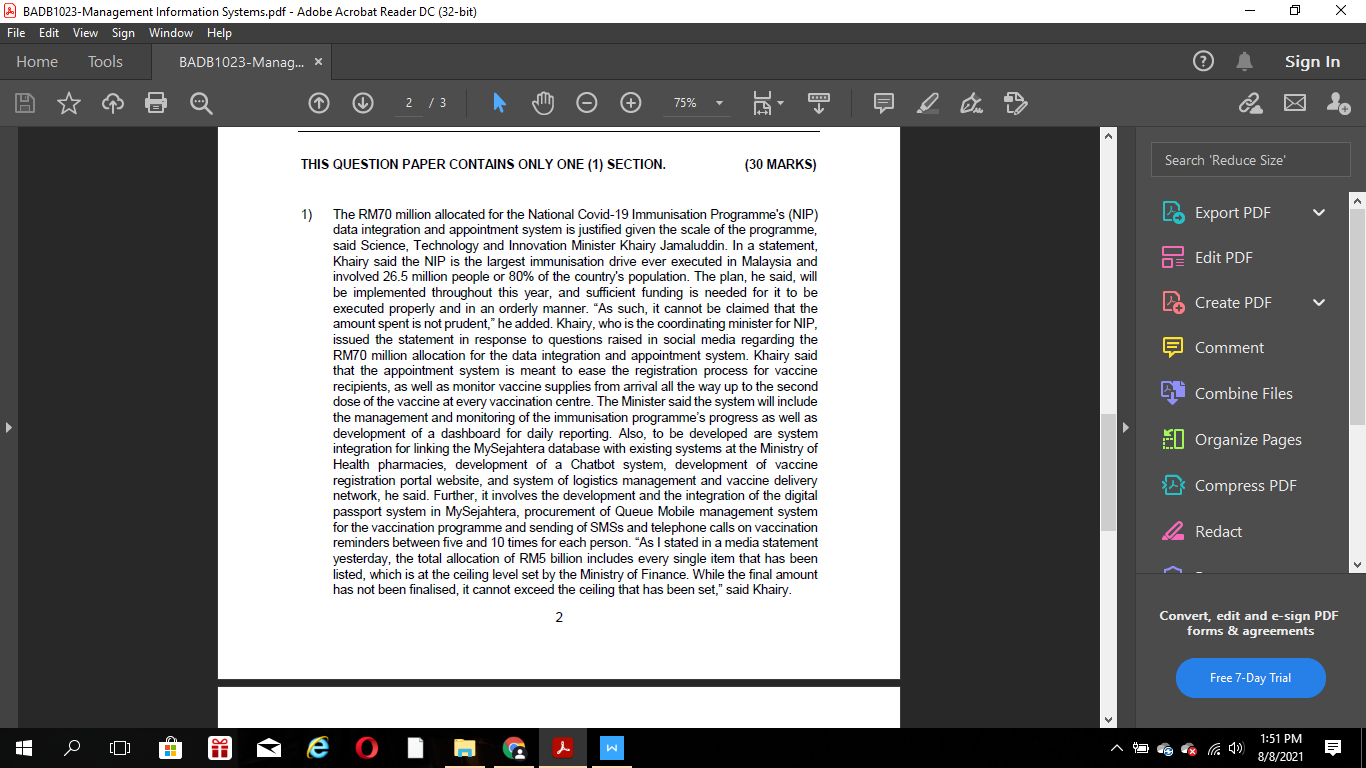The width and height of the screenshot is (1366, 768).
Task: Open the View menu
Action: (85, 33)
